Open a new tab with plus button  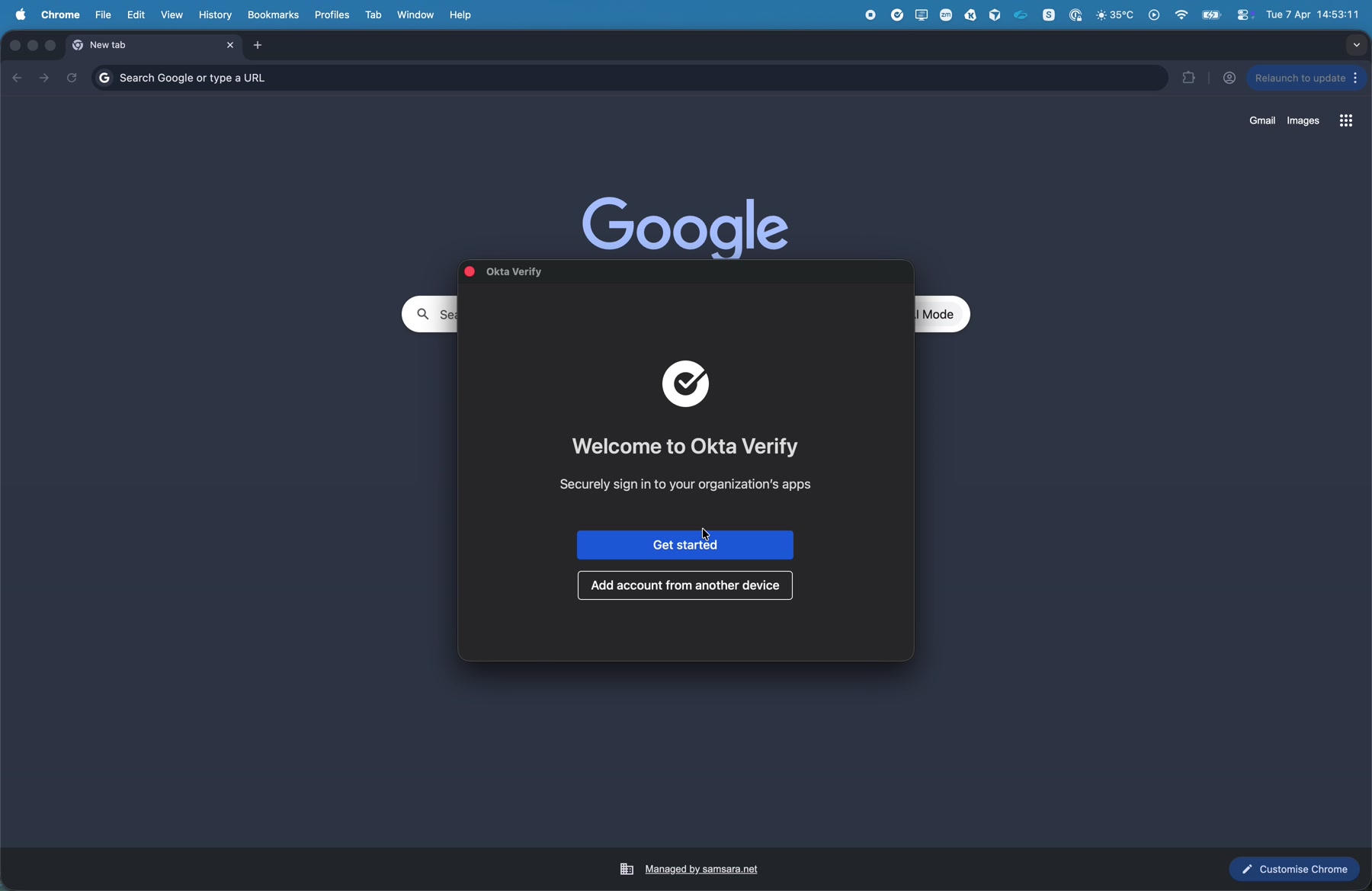[258, 46]
